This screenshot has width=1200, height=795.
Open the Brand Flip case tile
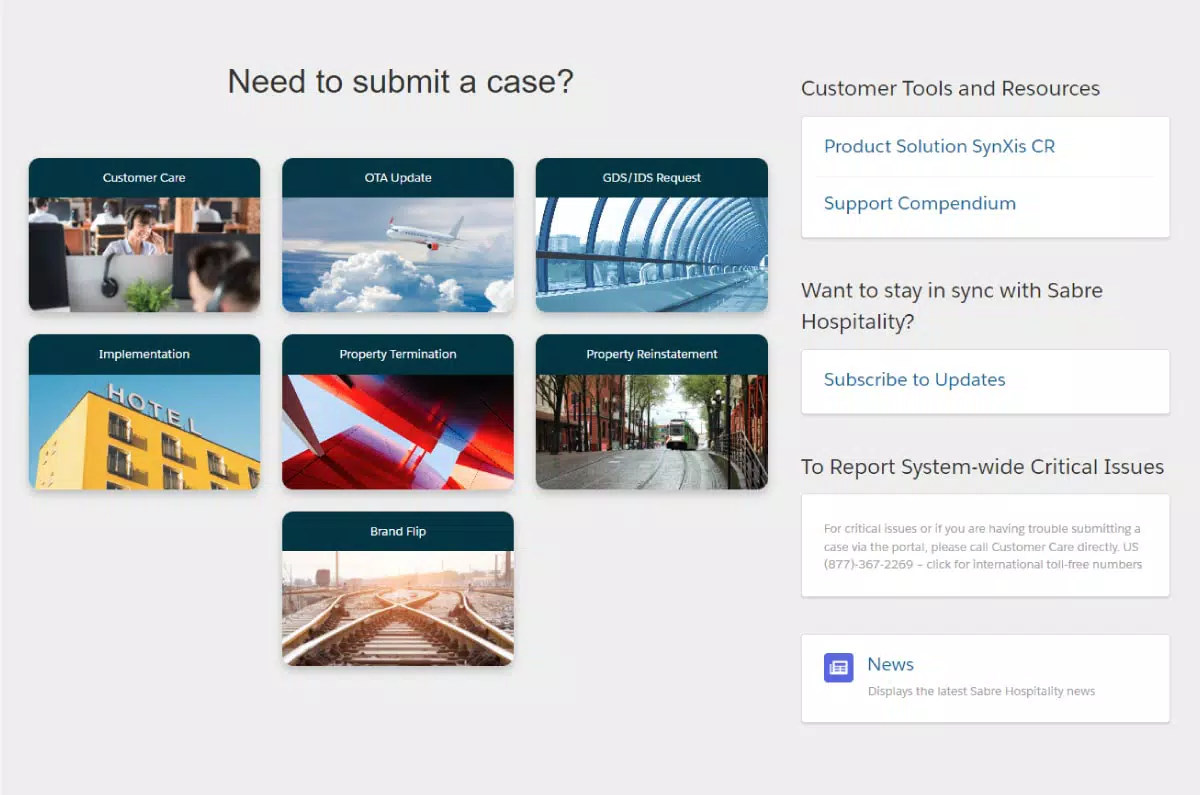coord(398,589)
